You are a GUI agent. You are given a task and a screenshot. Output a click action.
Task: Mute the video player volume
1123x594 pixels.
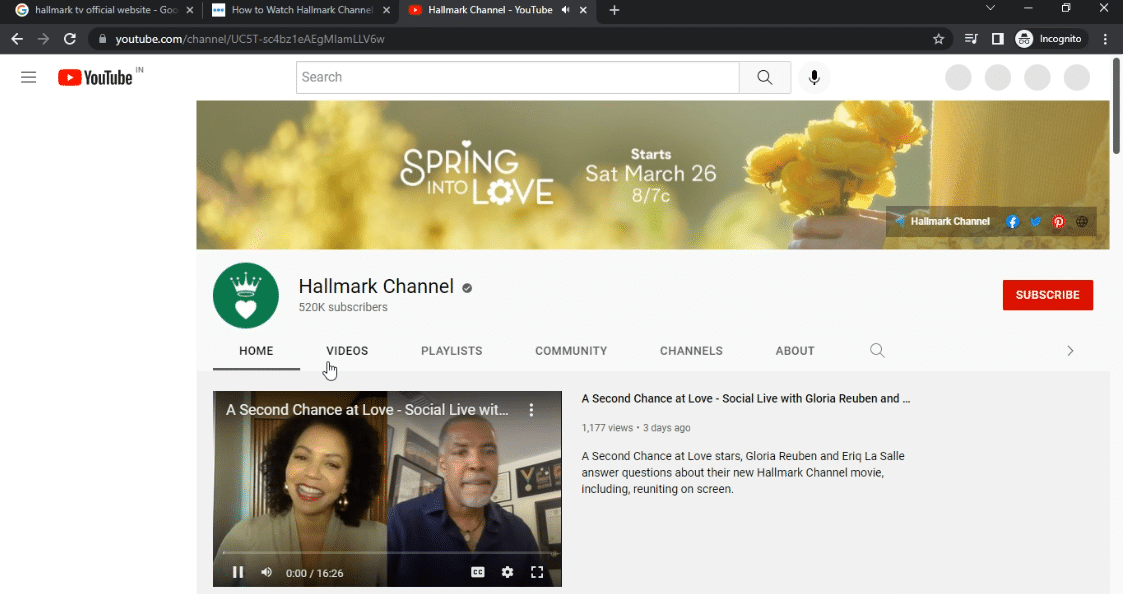point(266,572)
